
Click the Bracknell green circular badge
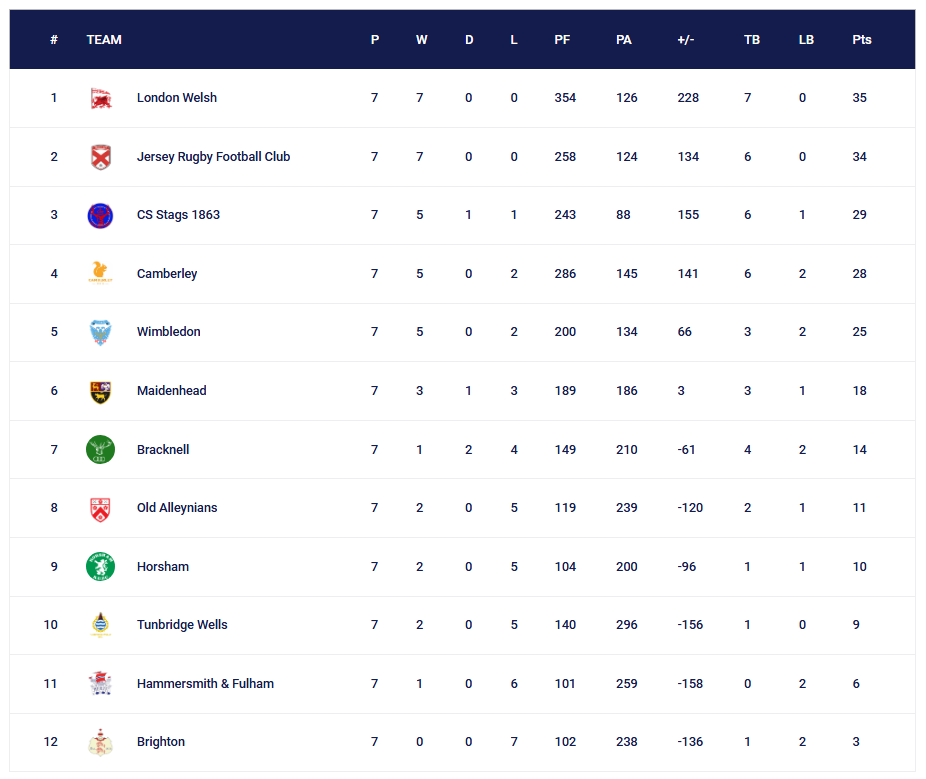[100, 449]
